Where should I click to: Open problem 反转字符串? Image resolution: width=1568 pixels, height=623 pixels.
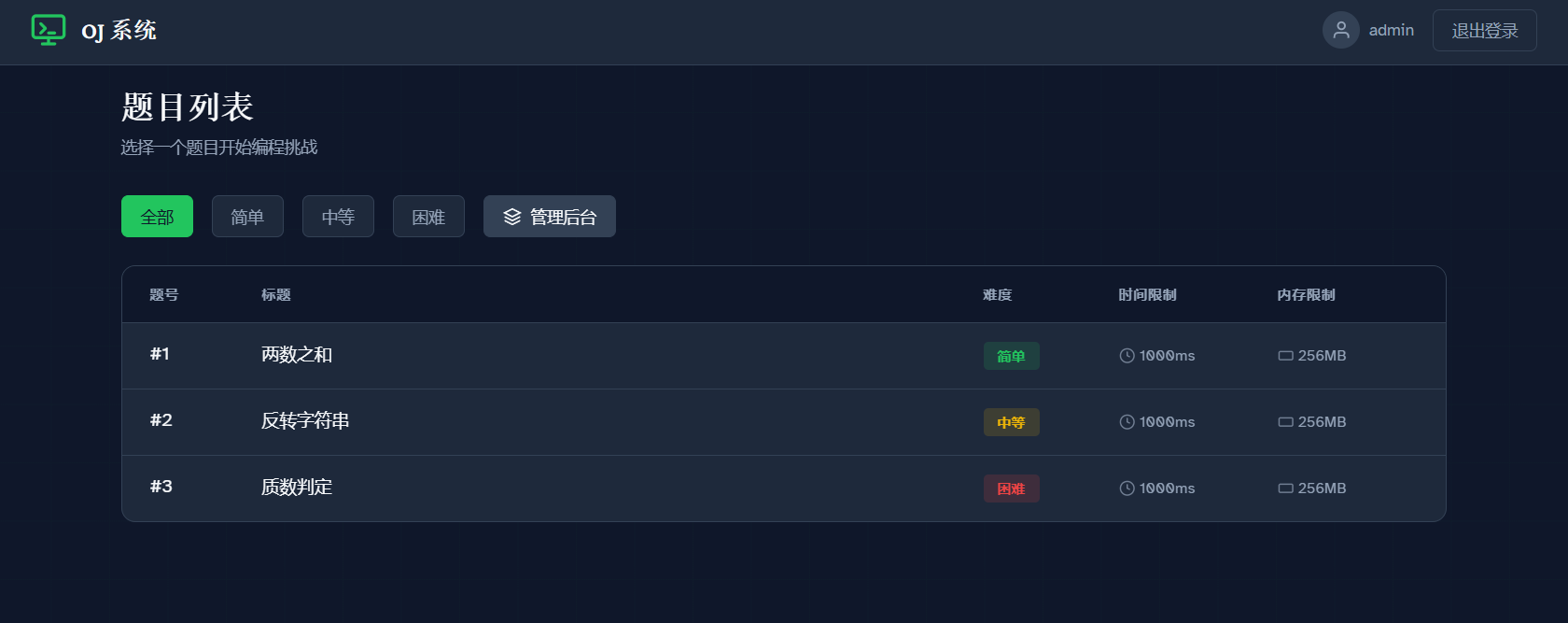[x=305, y=421]
